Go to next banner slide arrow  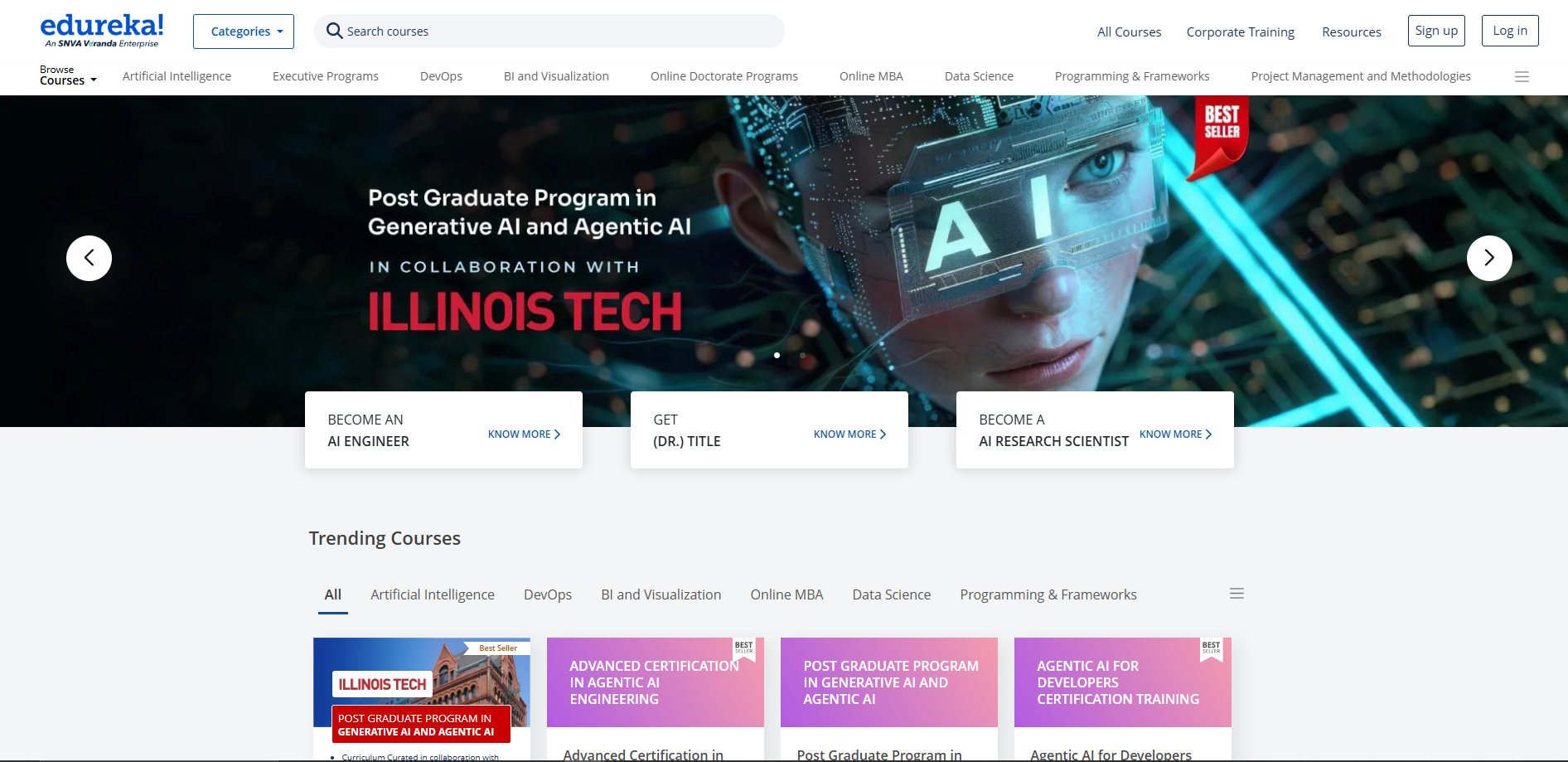(1489, 259)
